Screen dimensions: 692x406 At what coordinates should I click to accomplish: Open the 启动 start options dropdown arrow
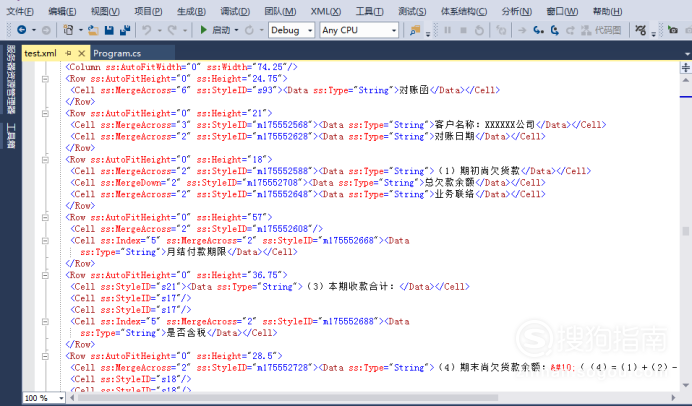coord(236,30)
